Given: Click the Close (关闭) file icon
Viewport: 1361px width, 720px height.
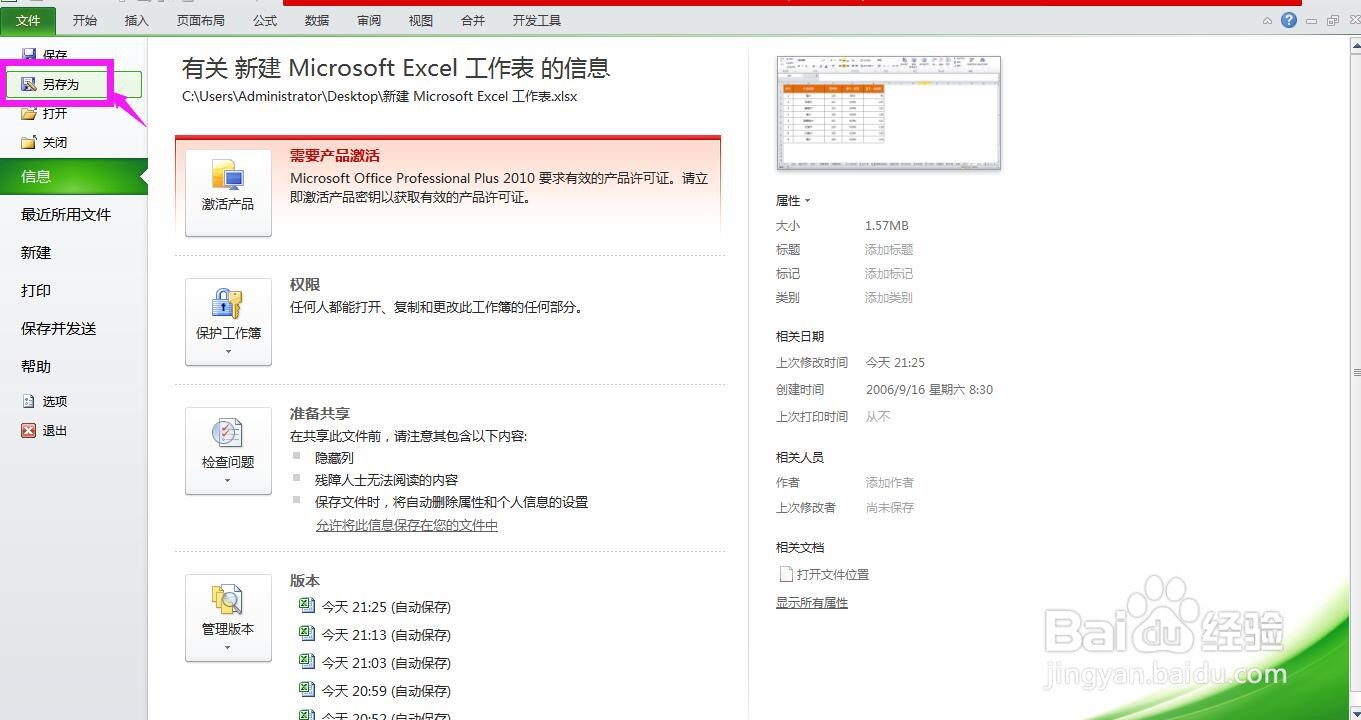Looking at the screenshot, I should coord(29,143).
